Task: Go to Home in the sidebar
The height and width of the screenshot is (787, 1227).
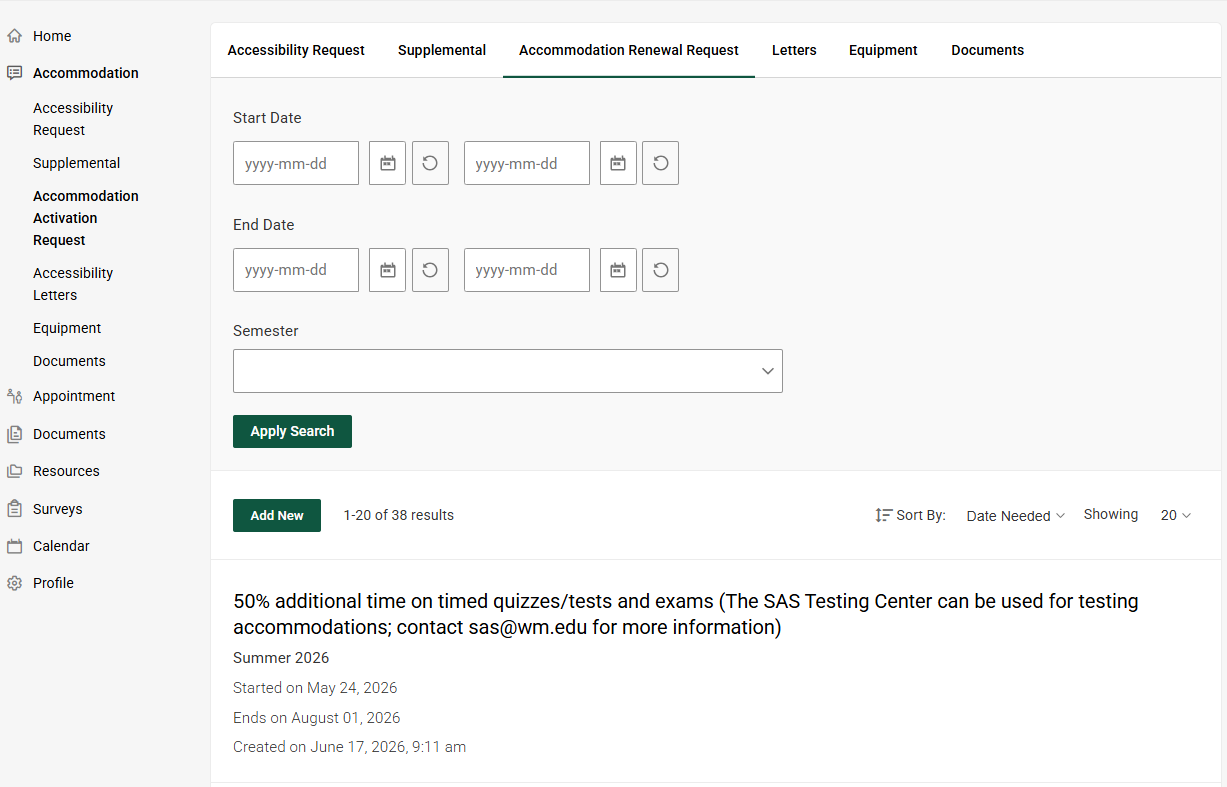Action: (x=52, y=36)
